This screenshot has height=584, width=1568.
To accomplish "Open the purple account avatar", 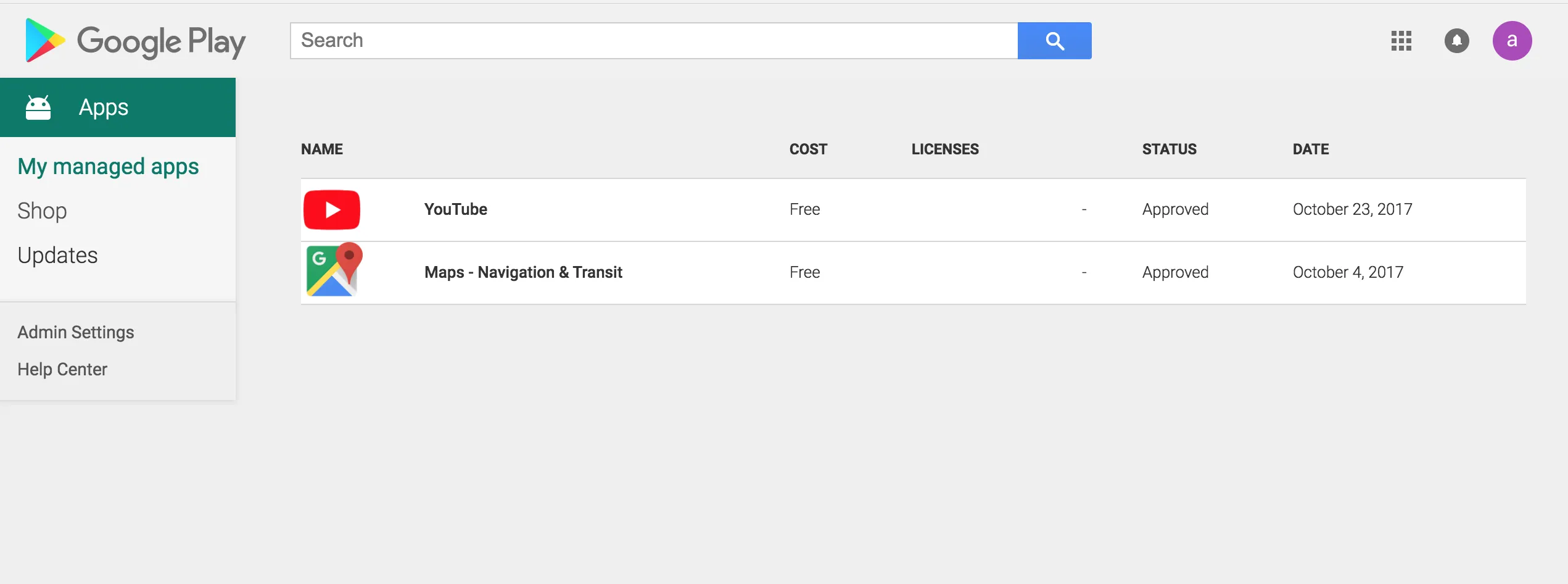I will 1512,41.
